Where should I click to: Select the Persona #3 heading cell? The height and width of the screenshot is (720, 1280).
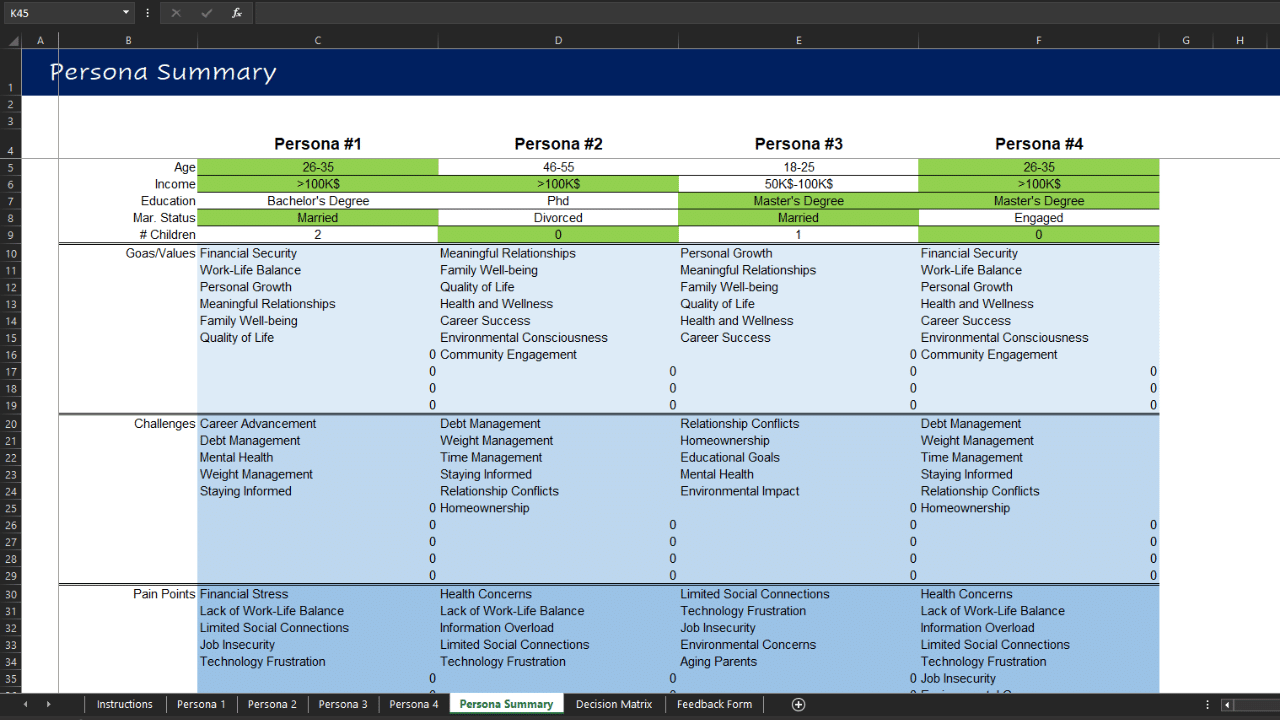click(798, 144)
